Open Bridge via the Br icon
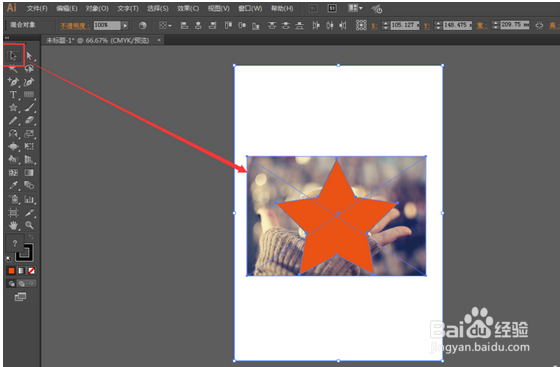The image size is (560, 367). (313, 8)
